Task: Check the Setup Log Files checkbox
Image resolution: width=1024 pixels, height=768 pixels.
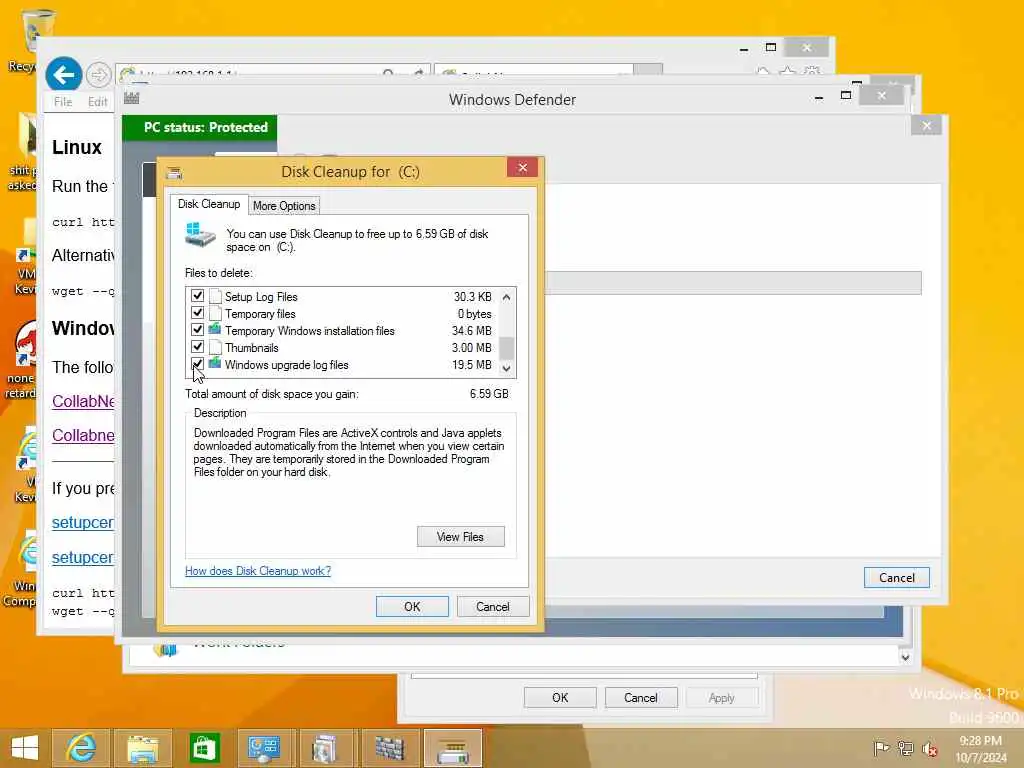Action: click(197, 296)
